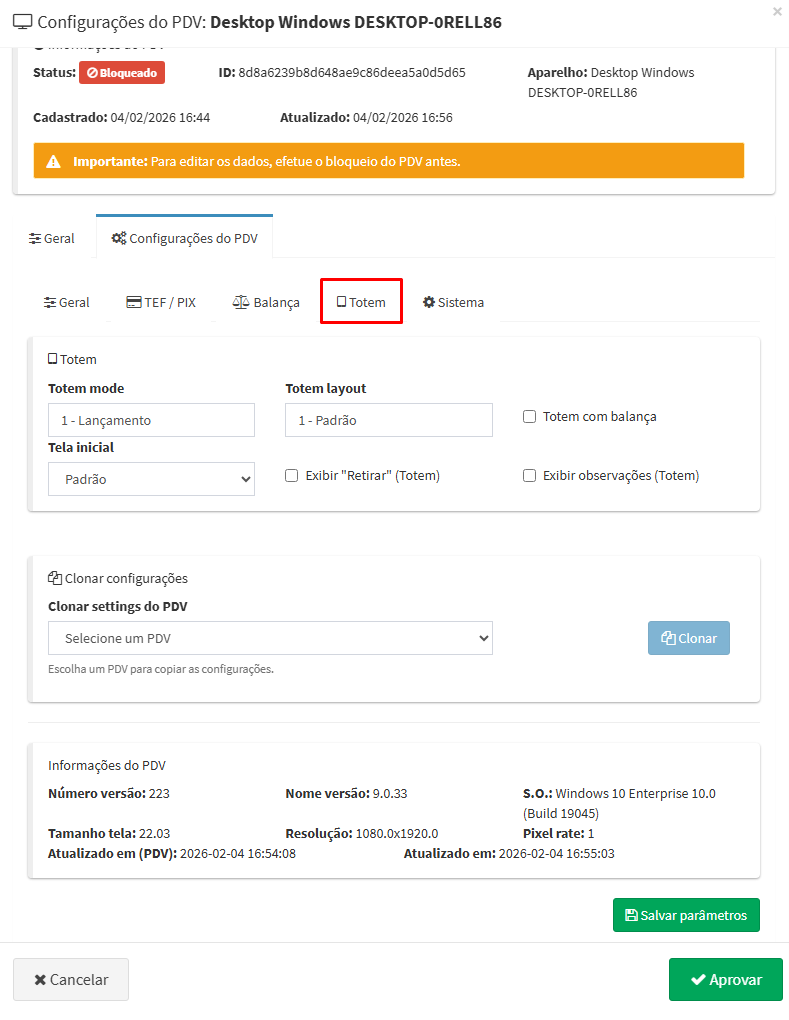Click the monitor icon in the dialog title
The height and width of the screenshot is (1020, 789).
click(21, 22)
